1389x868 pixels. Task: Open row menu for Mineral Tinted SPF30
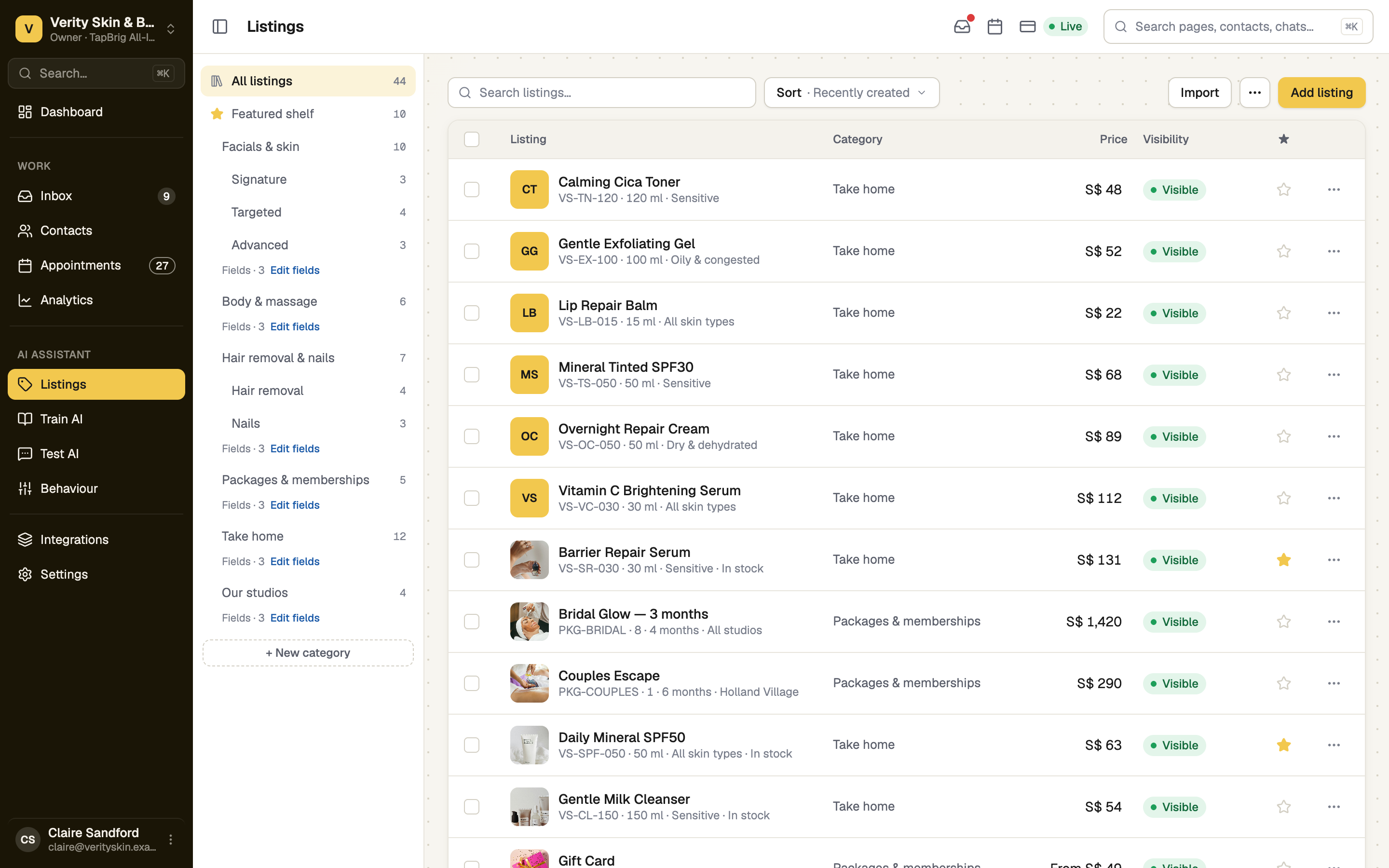[1334, 375]
